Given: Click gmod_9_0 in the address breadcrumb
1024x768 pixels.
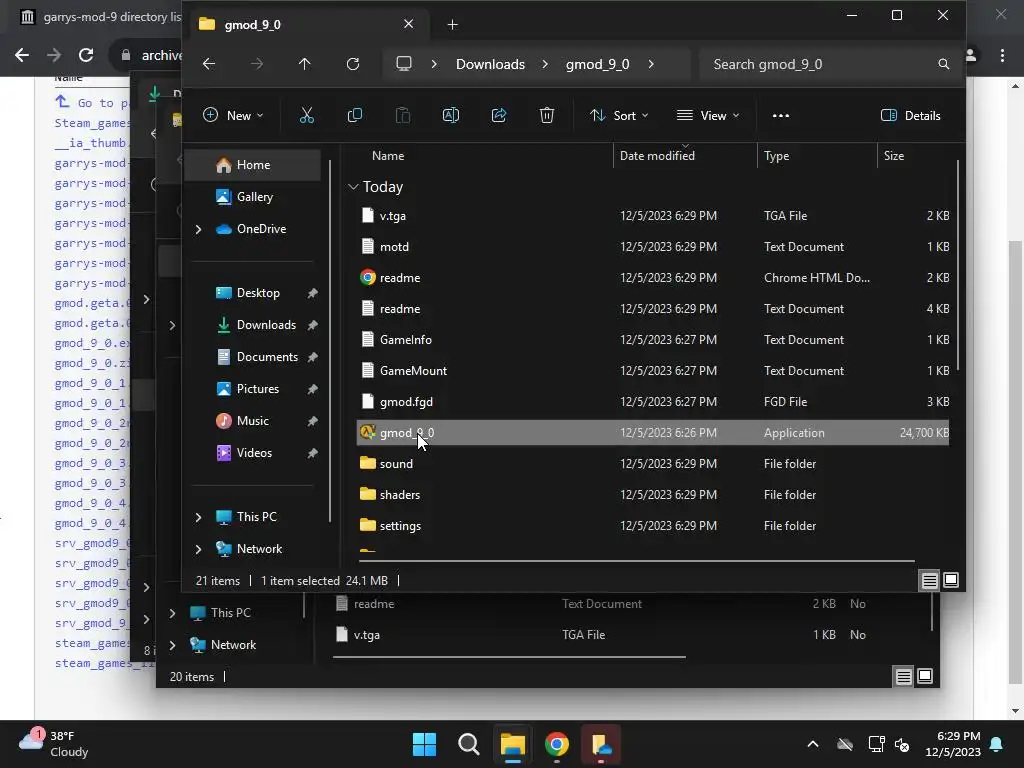Looking at the screenshot, I should [597, 64].
